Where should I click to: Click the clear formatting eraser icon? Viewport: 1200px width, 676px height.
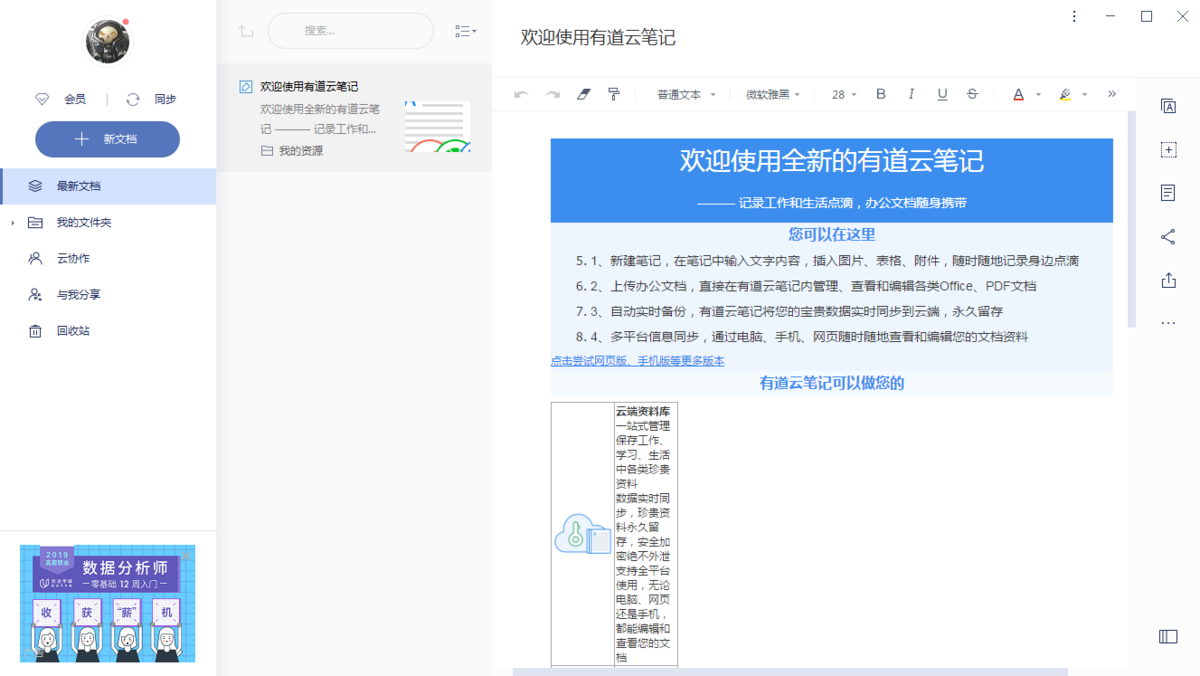(x=584, y=94)
